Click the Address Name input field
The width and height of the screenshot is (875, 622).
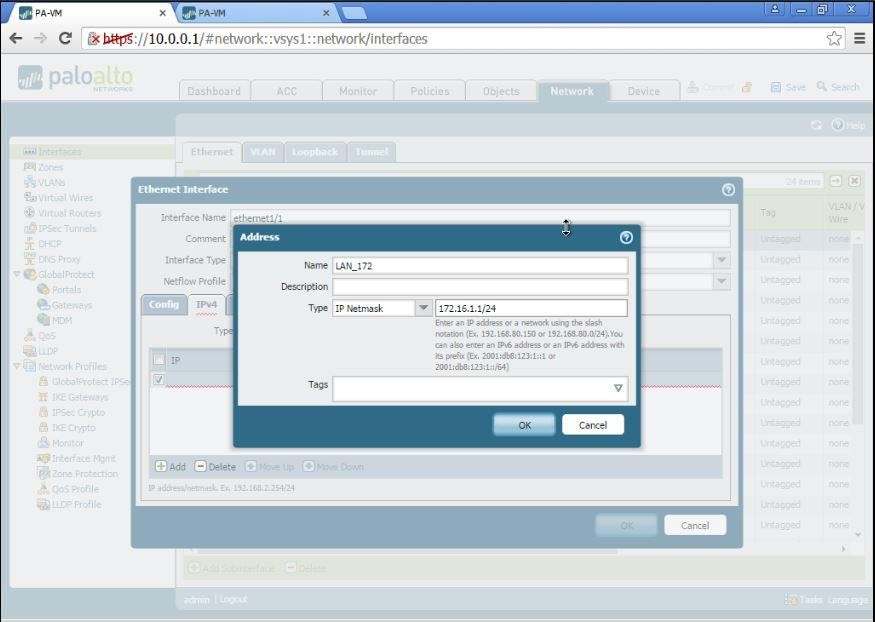480,266
